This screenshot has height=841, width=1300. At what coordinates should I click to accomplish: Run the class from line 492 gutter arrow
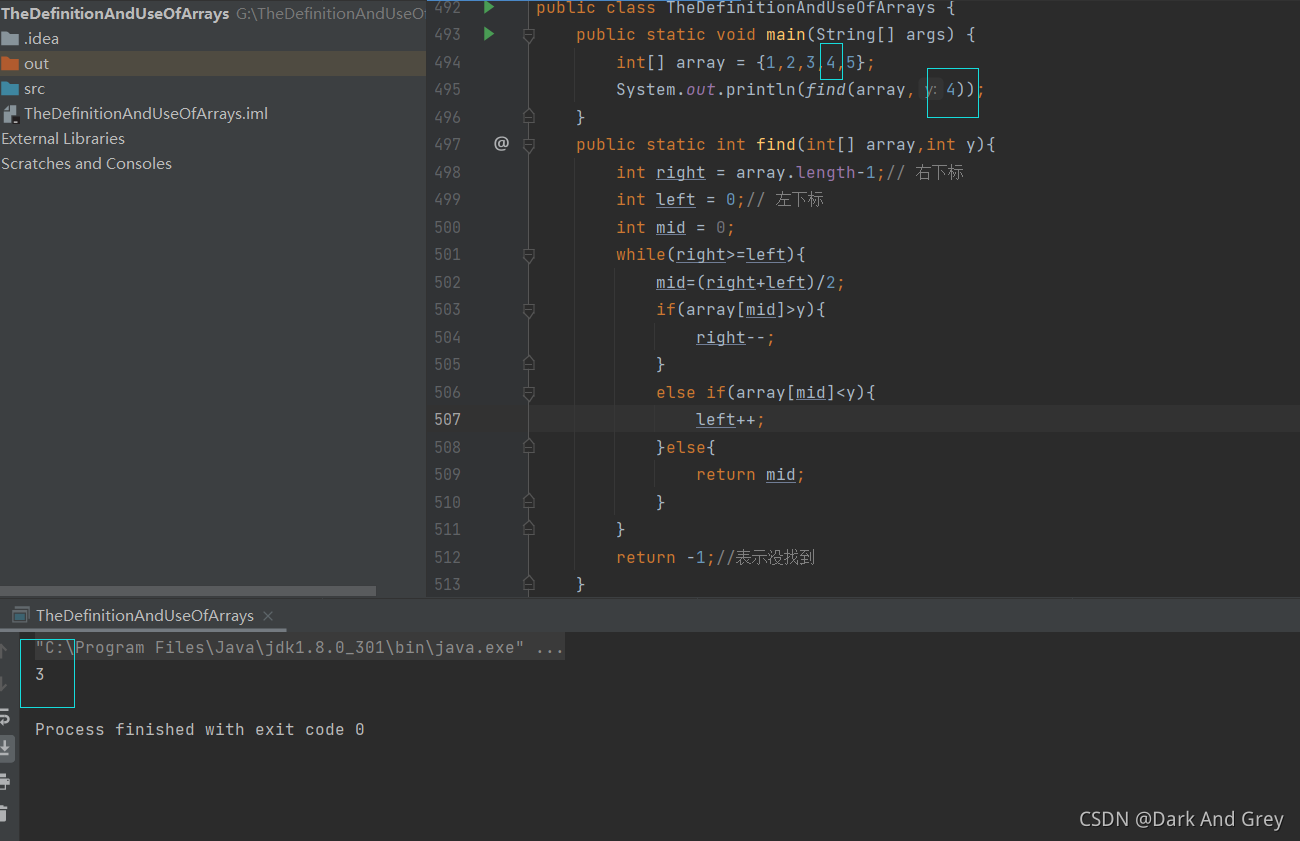(489, 7)
